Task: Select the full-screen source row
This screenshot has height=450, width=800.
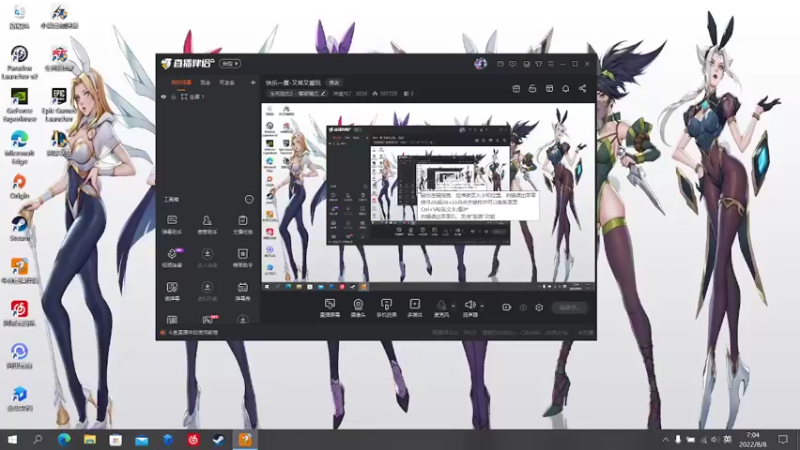Action: tap(208, 96)
